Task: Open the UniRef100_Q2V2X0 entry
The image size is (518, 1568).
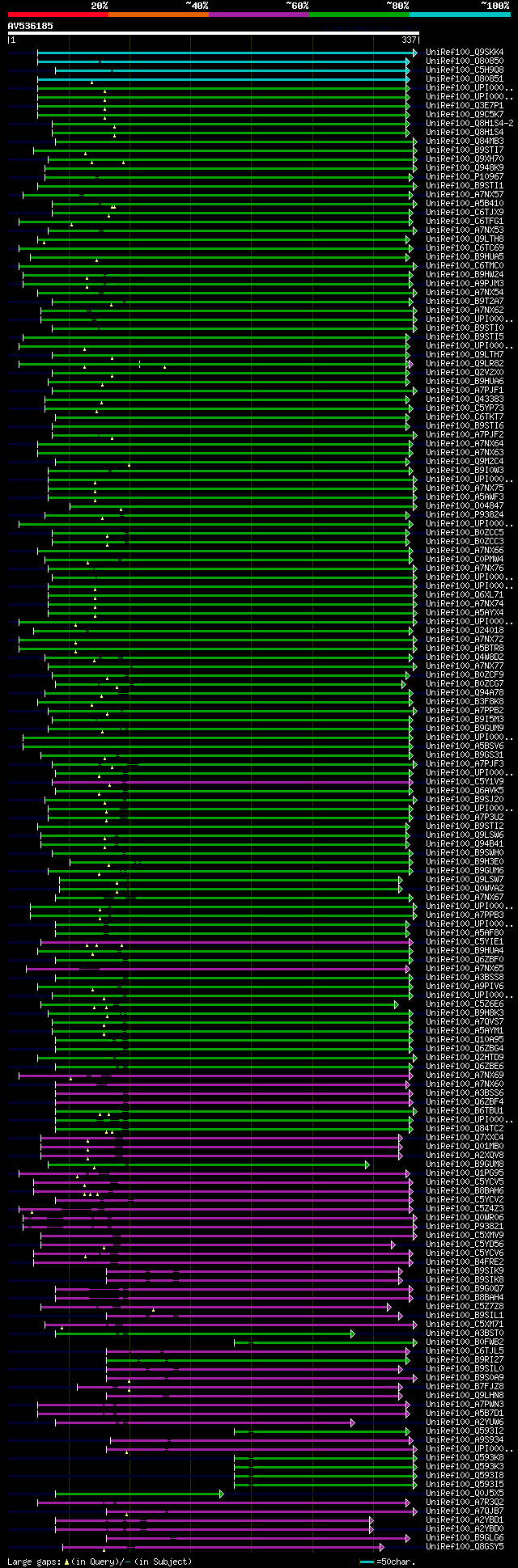Action: 465,373
